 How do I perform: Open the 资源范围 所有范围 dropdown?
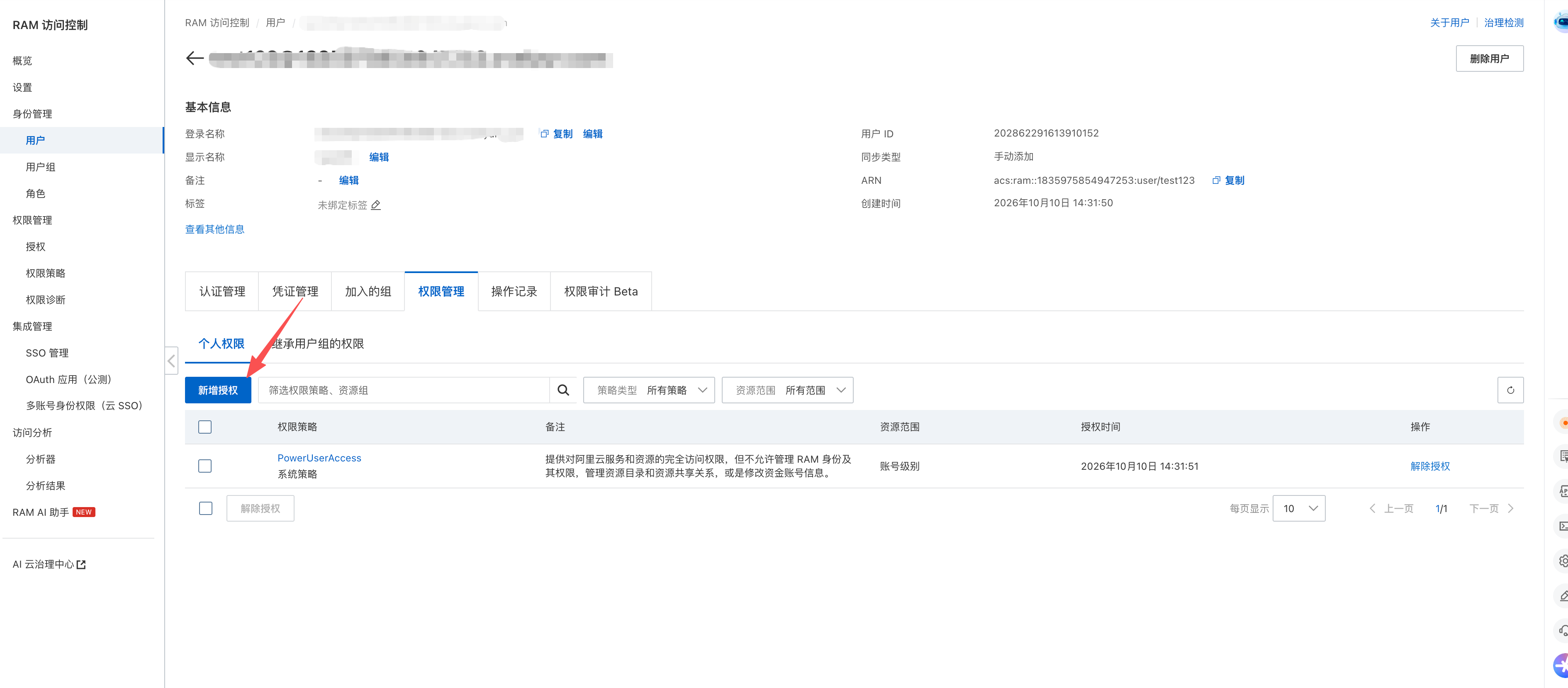click(x=788, y=390)
